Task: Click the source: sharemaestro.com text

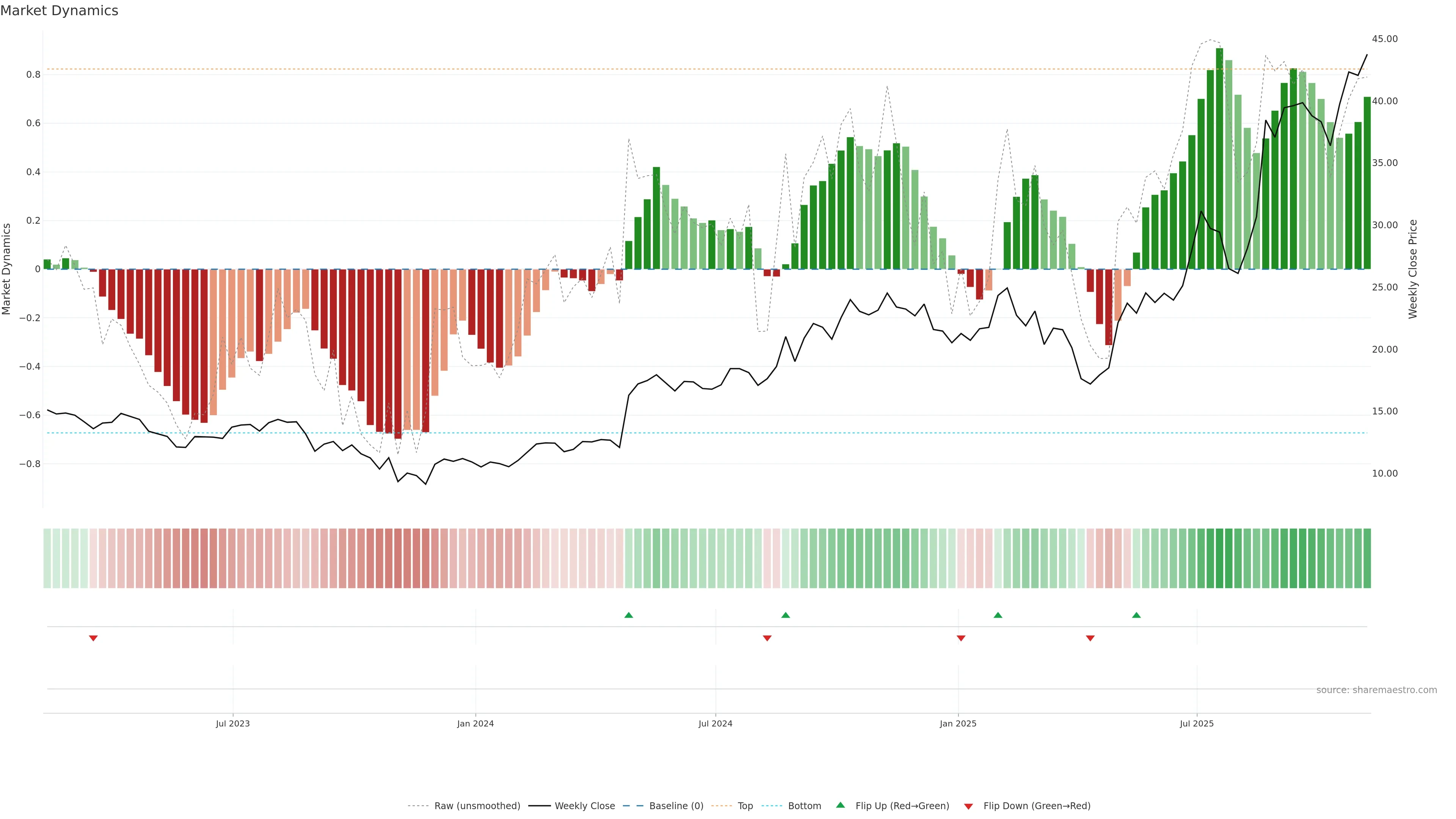Action: pyautogui.click(x=1376, y=690)
